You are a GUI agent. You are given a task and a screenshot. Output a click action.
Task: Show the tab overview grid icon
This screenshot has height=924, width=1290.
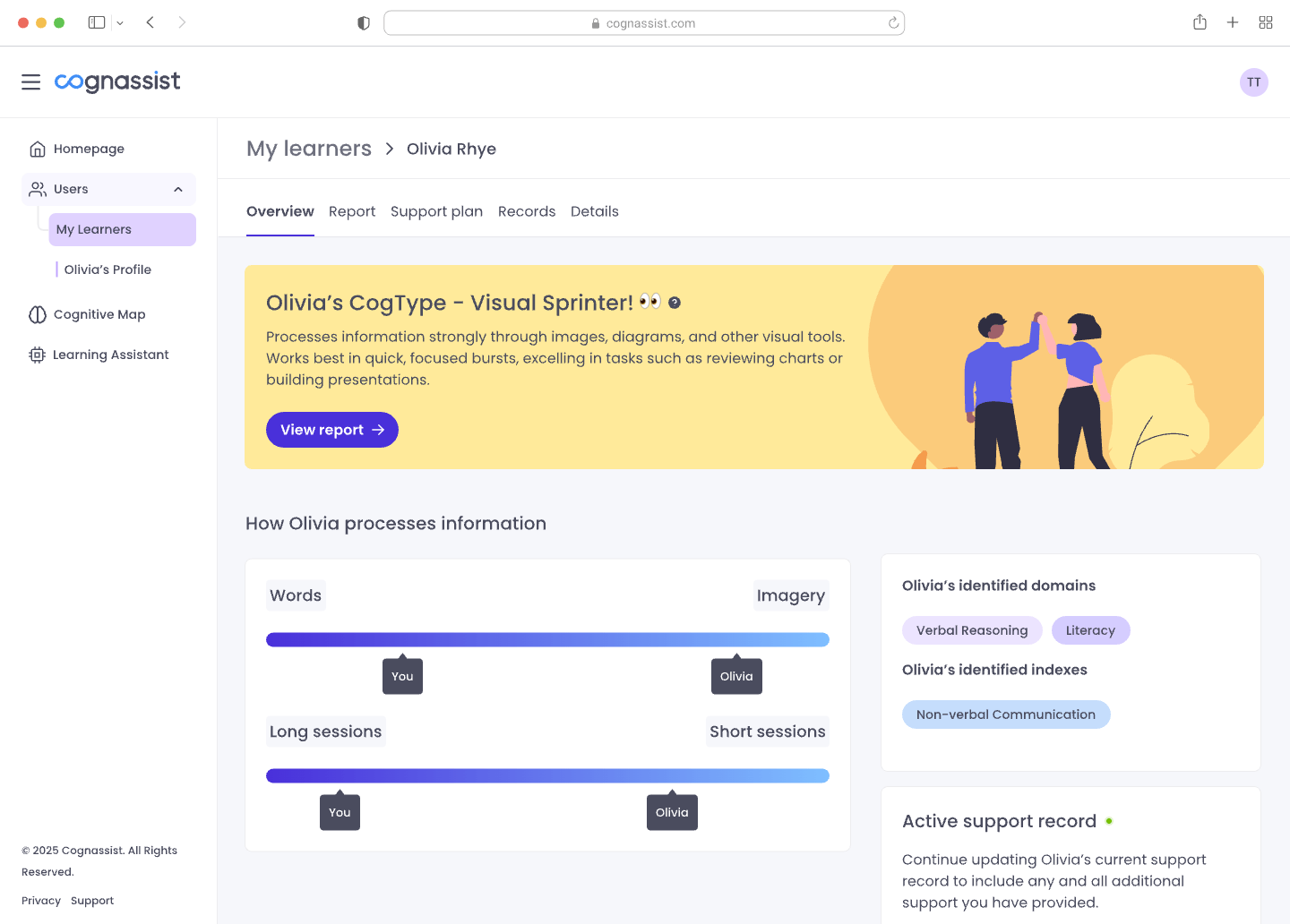1266,22
